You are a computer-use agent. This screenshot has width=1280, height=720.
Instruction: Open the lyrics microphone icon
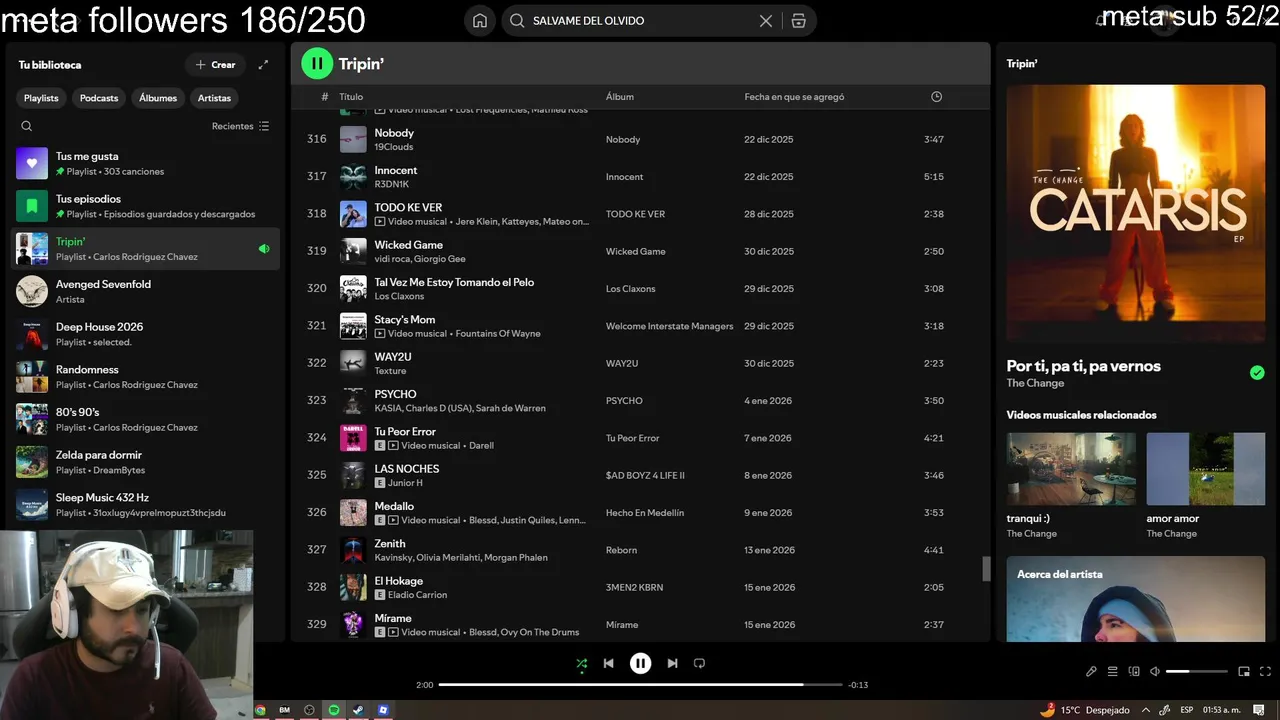[1091, 671]
